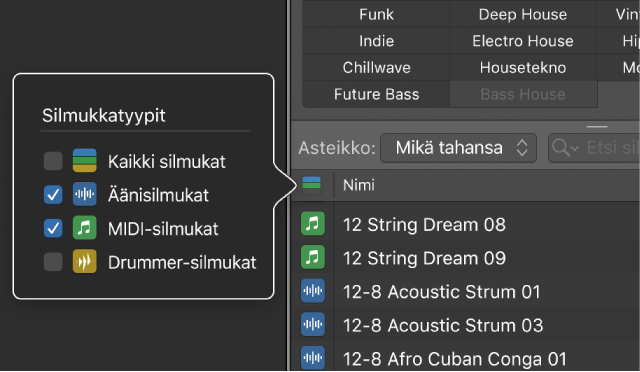
Task: Select the Deep House genre button
Action: [523, 15]
